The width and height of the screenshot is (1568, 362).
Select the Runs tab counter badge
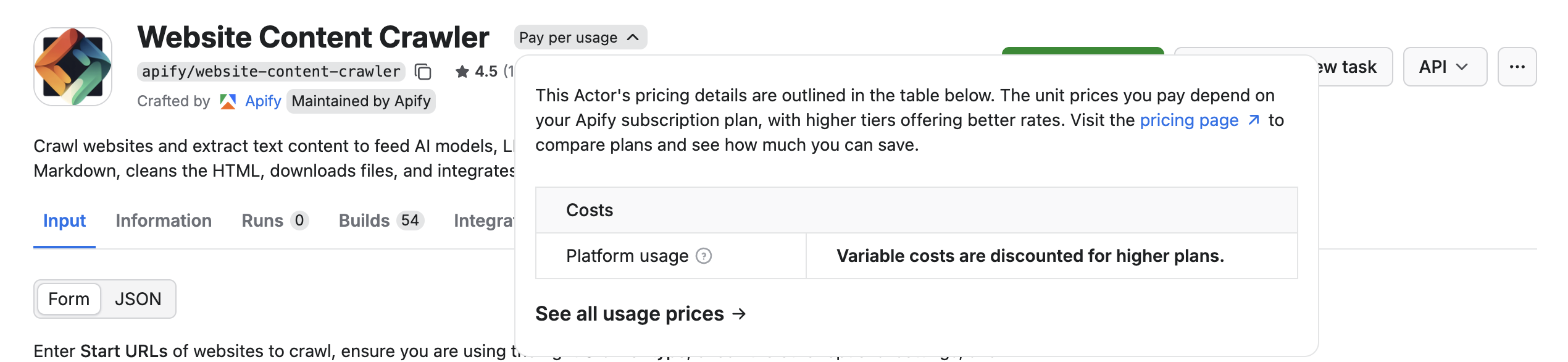tap(300, 221)
